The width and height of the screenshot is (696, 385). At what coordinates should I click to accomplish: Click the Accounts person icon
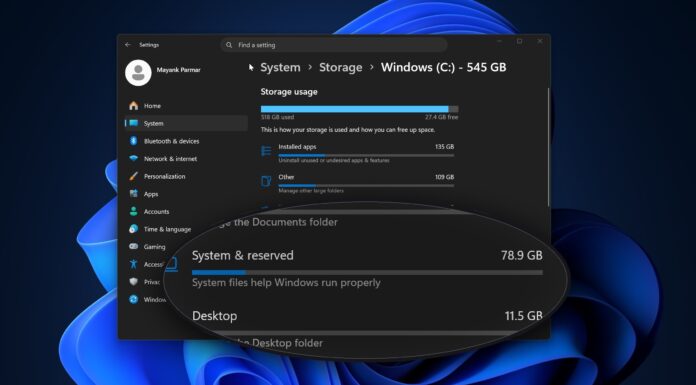(134, 211)
